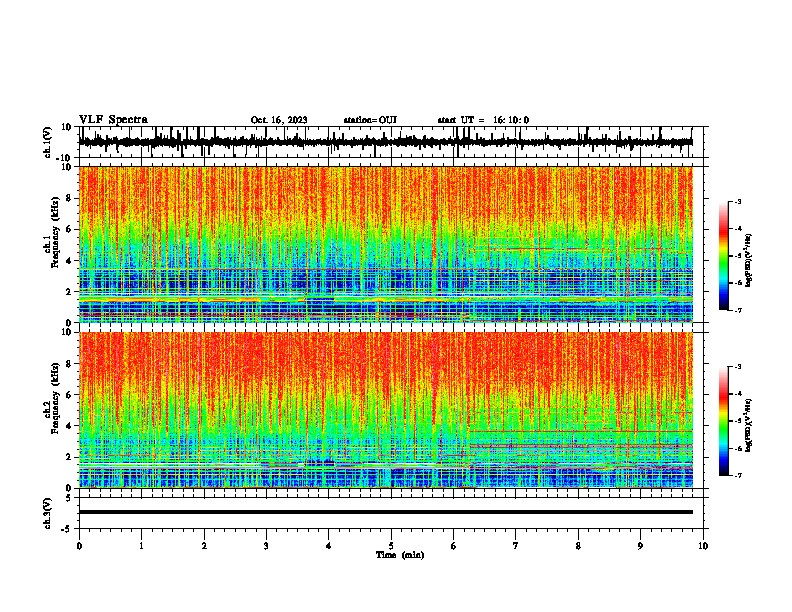
Task: Click the "Time (min)" x-axis title
Action: point(400,555)
